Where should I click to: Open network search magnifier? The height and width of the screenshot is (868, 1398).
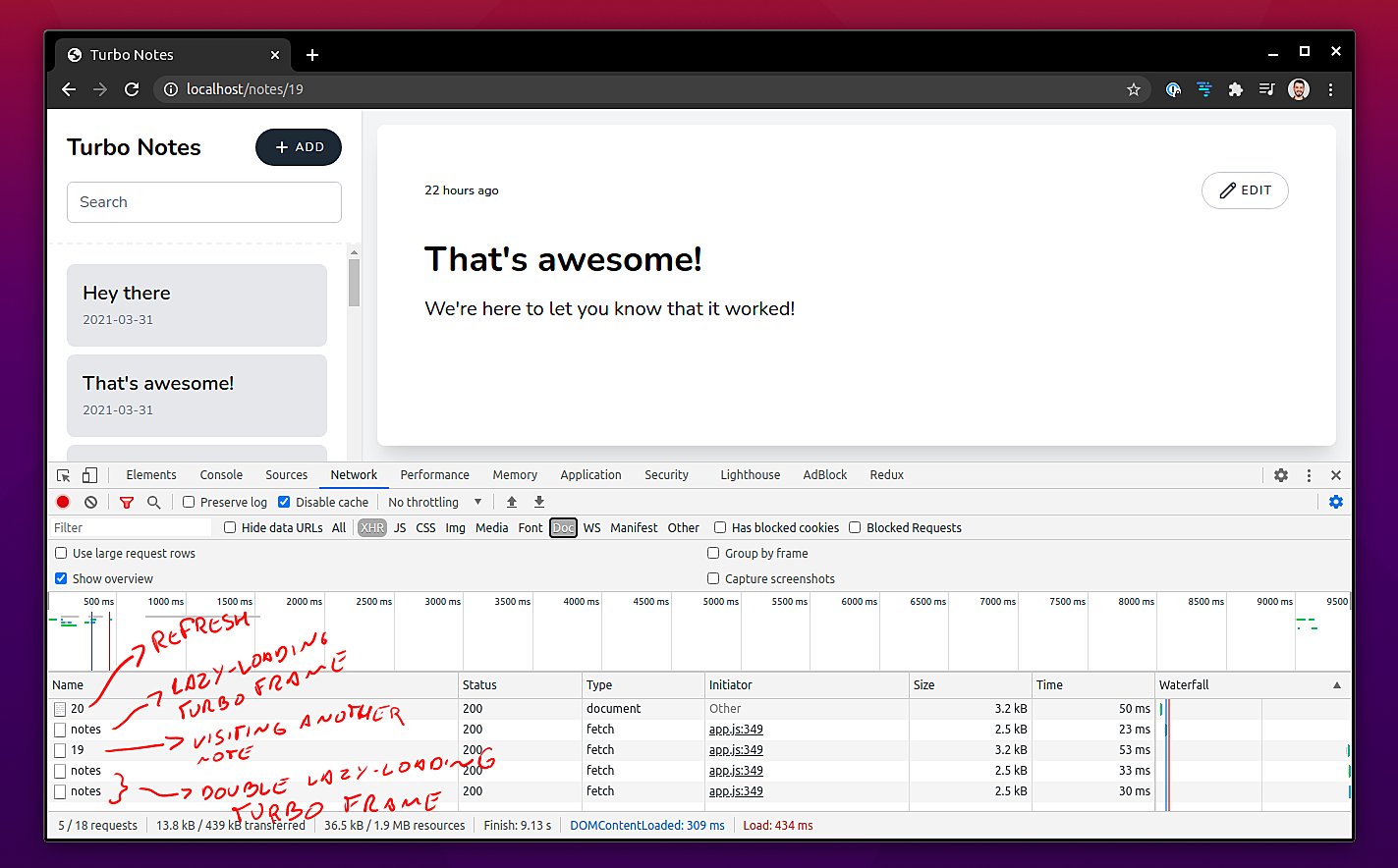154,502
